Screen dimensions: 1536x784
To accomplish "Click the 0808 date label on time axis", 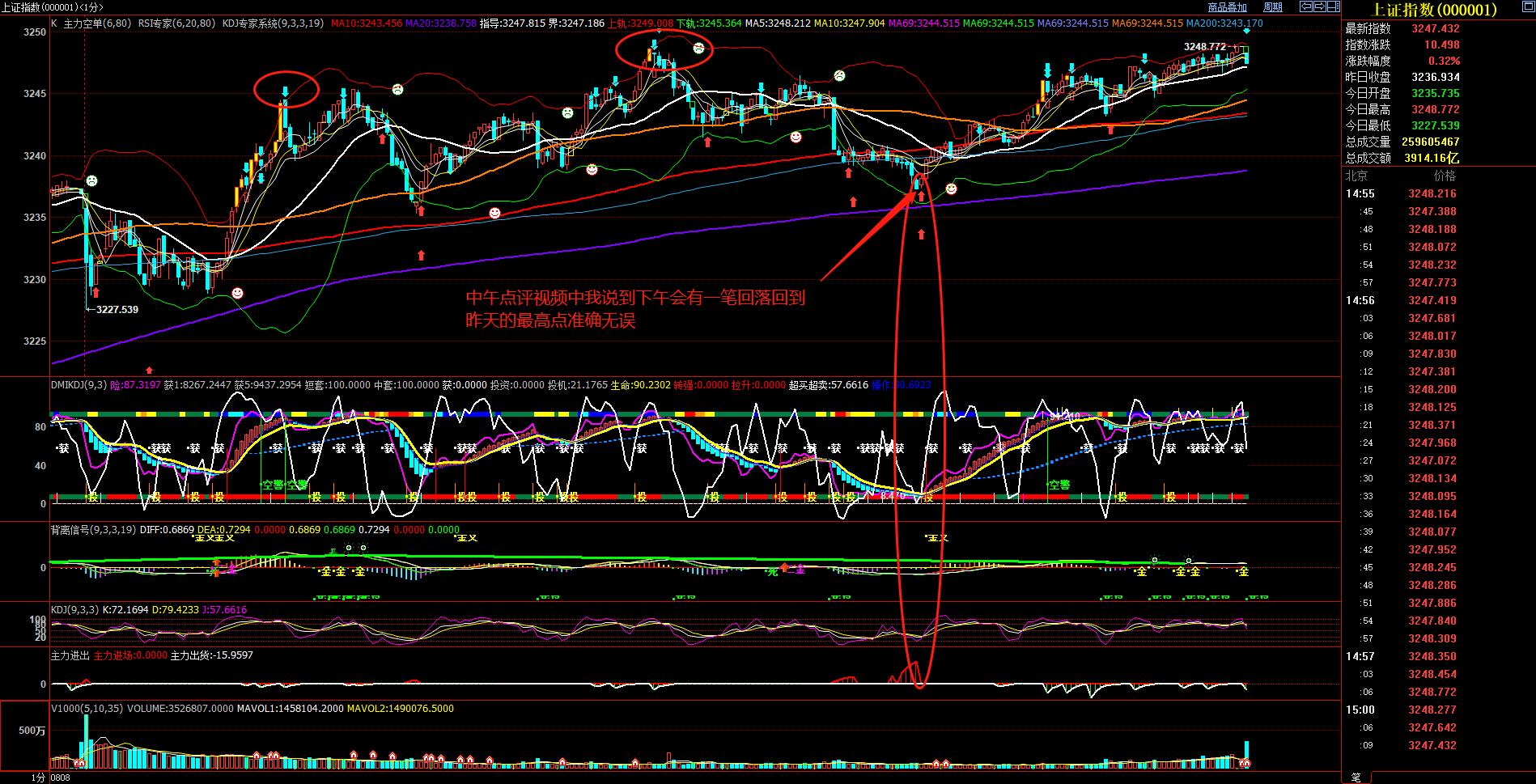I will (61, 778).
